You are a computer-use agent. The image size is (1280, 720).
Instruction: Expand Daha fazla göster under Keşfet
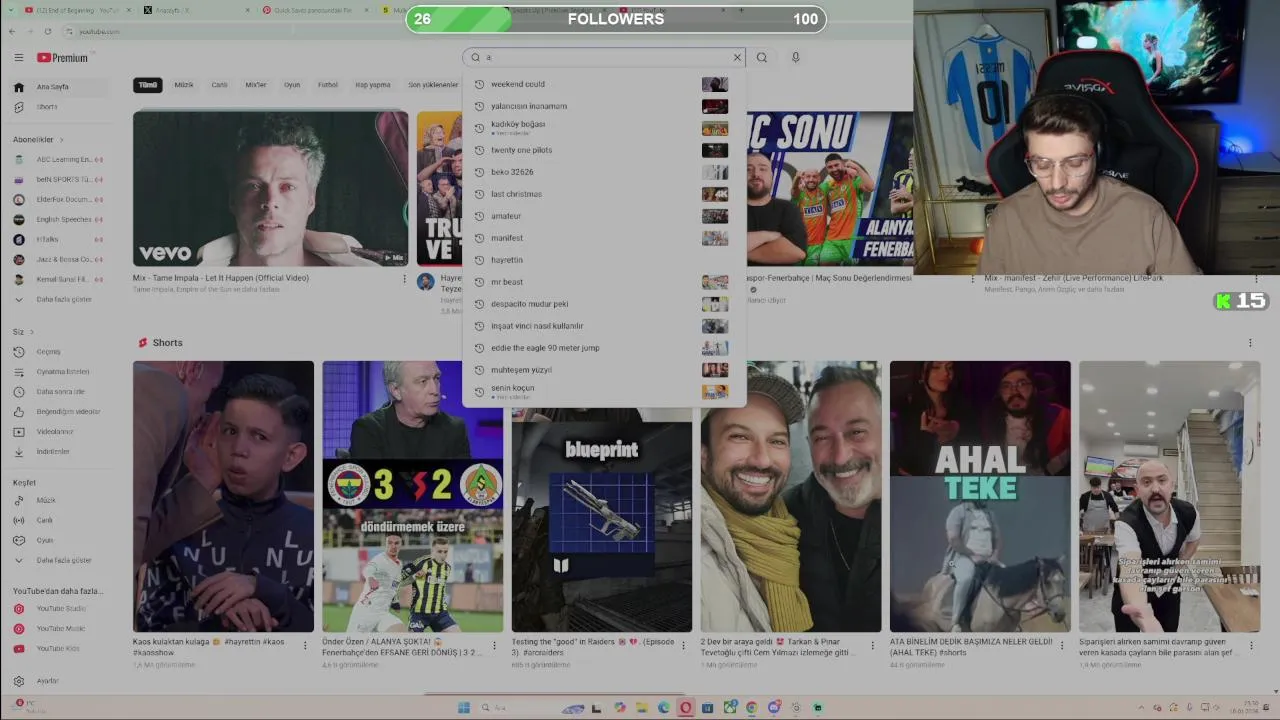(x=60, y=560)
